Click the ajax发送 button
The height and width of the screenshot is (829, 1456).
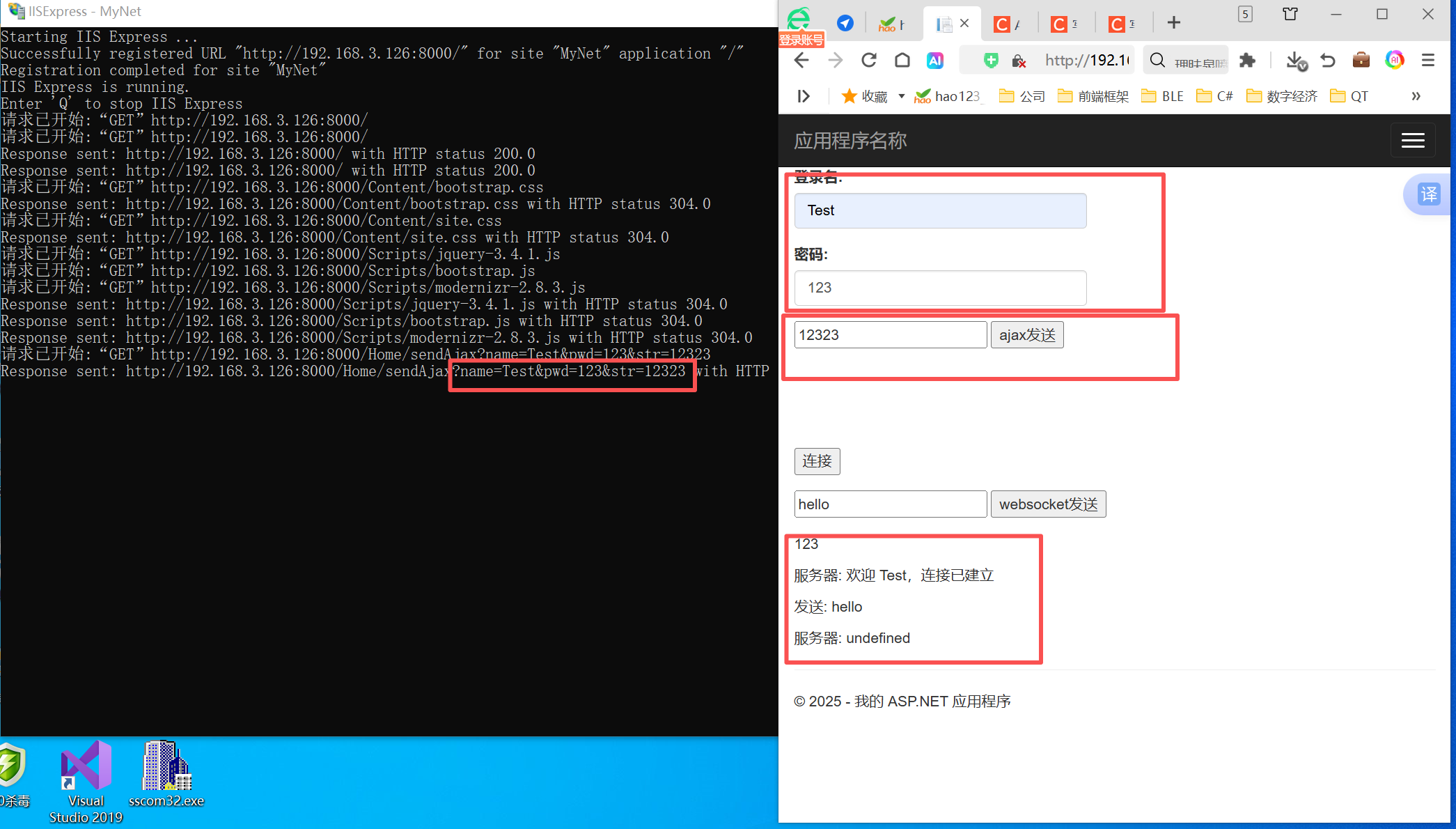pyautogui.click(x=1027, y=335)
